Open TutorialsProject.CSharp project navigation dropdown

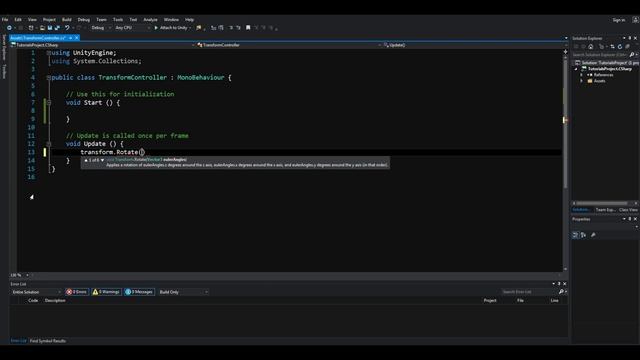[102, 45]
